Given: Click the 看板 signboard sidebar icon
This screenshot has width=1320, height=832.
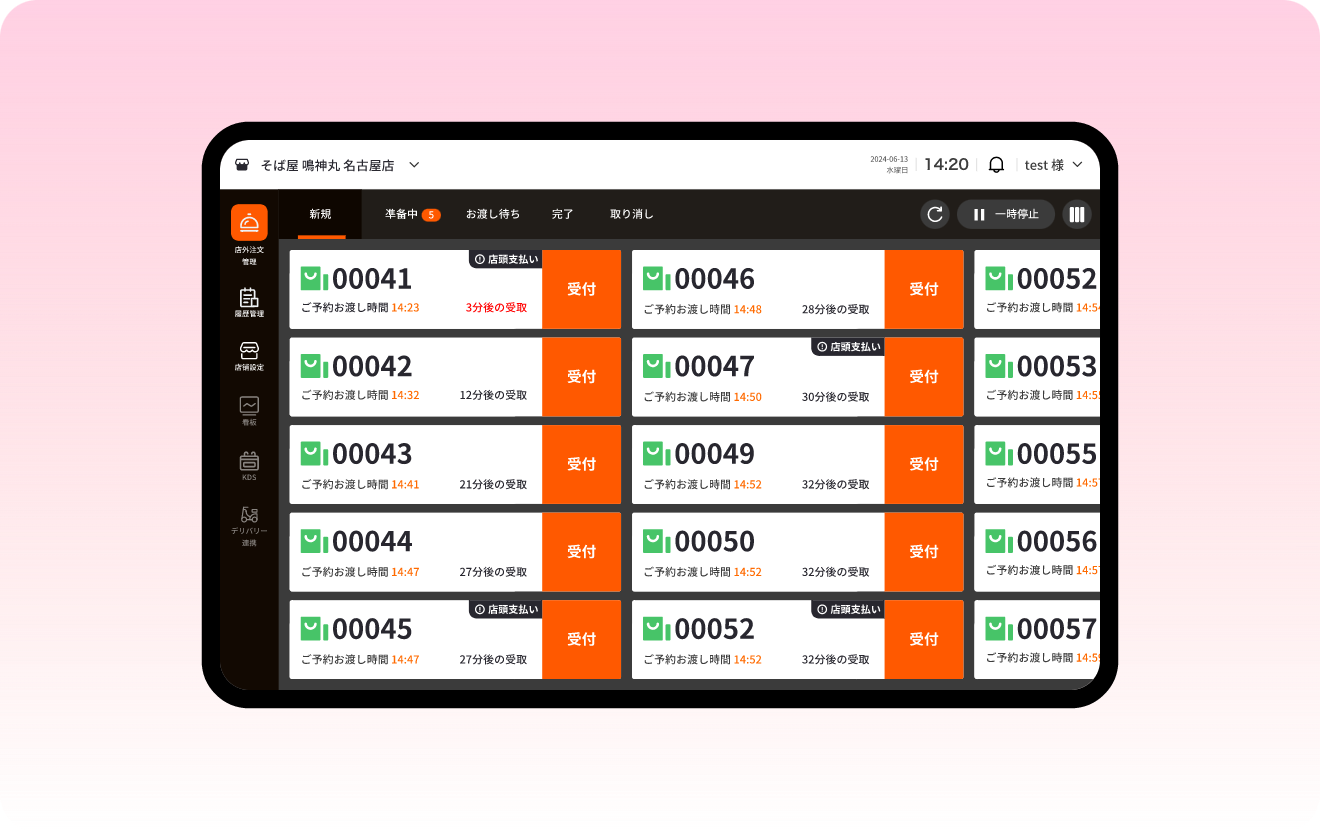Looking at the screenshot, I should click(x=249, y=405).
